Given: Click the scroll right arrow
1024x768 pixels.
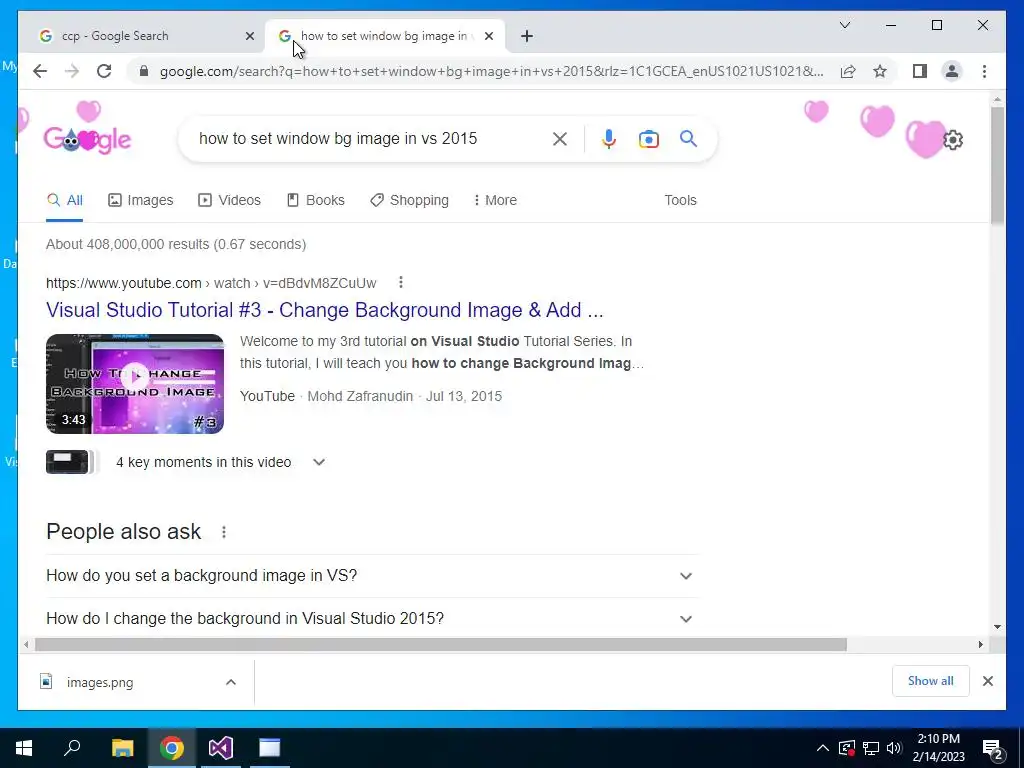Looking at the screenshot, I should click(980, 645).
